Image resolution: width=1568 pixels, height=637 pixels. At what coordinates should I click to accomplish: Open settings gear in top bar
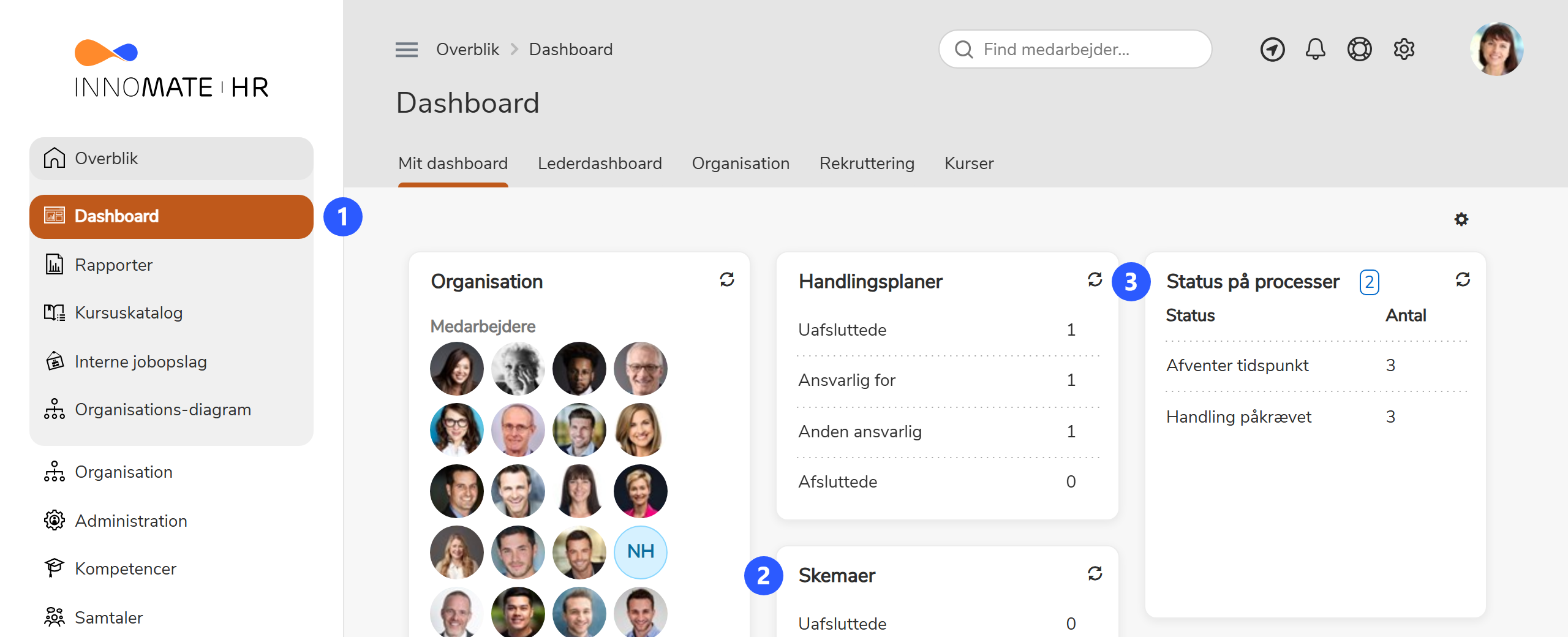click(x=1404, y=50)
